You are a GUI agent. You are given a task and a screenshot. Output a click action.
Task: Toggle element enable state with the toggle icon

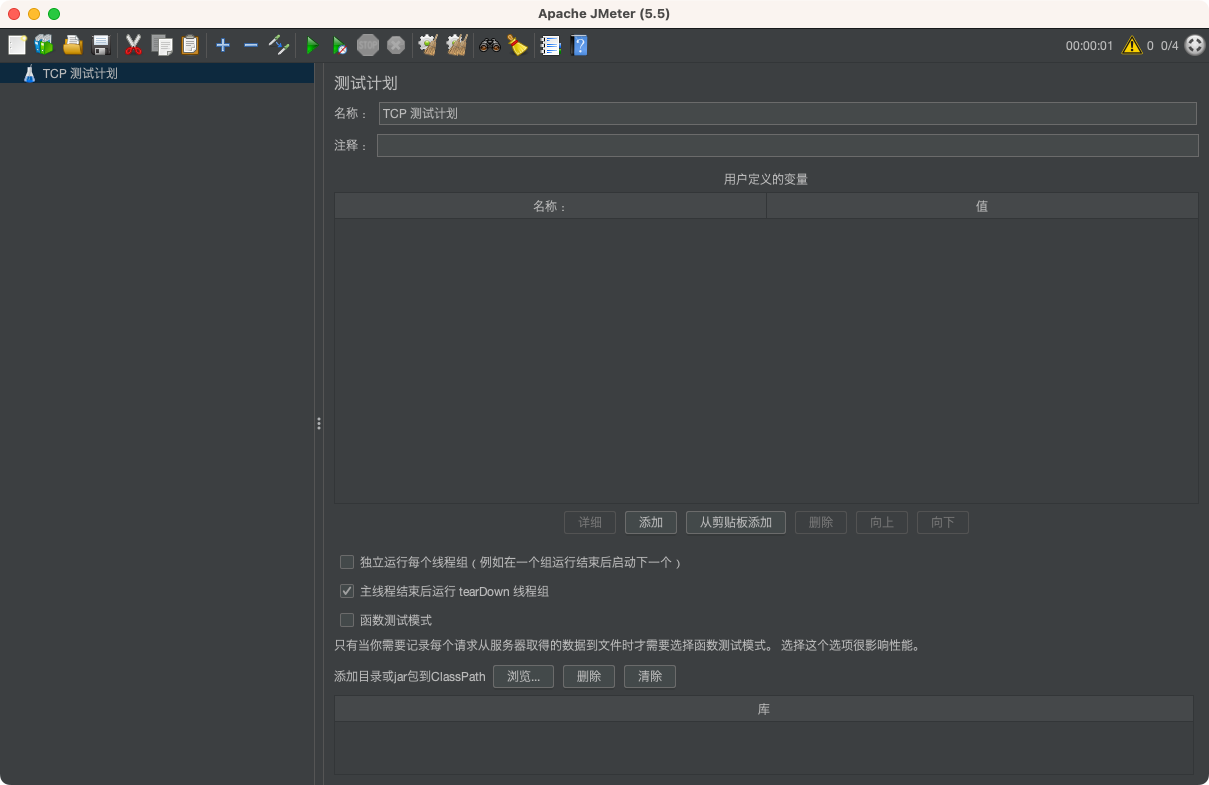[278, 45]
